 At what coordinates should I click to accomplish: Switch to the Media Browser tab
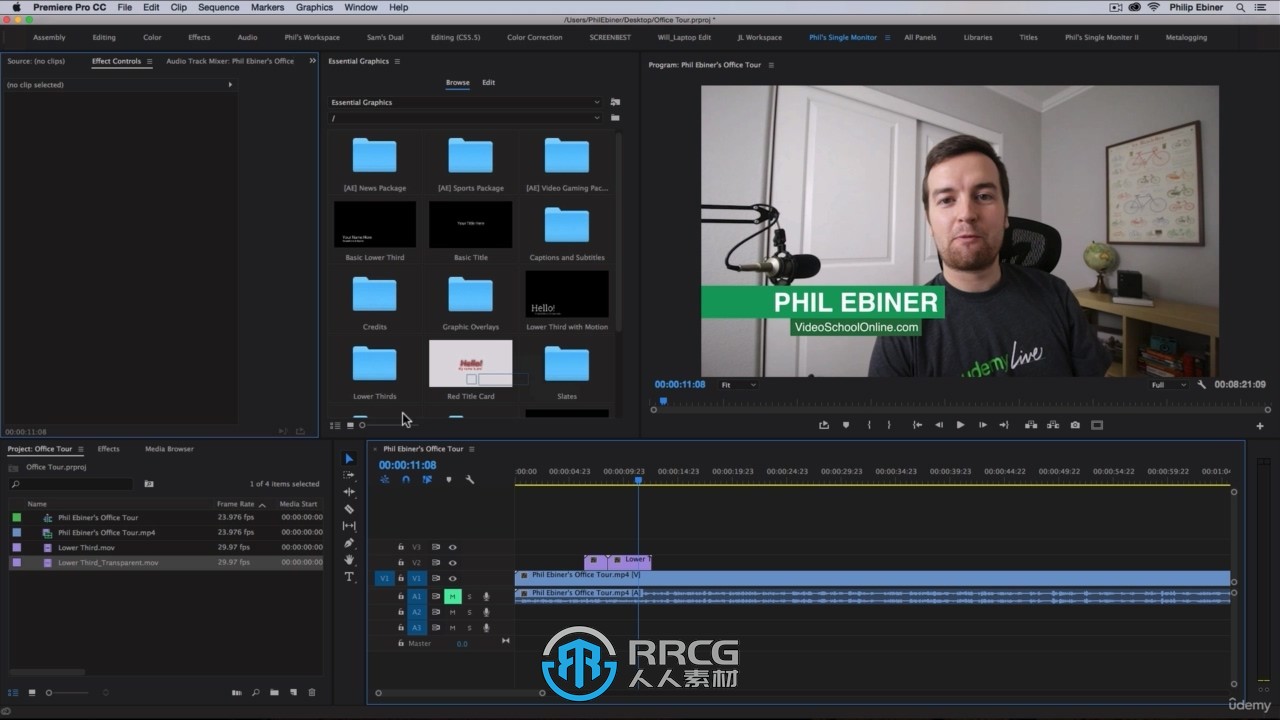(169, 449)
